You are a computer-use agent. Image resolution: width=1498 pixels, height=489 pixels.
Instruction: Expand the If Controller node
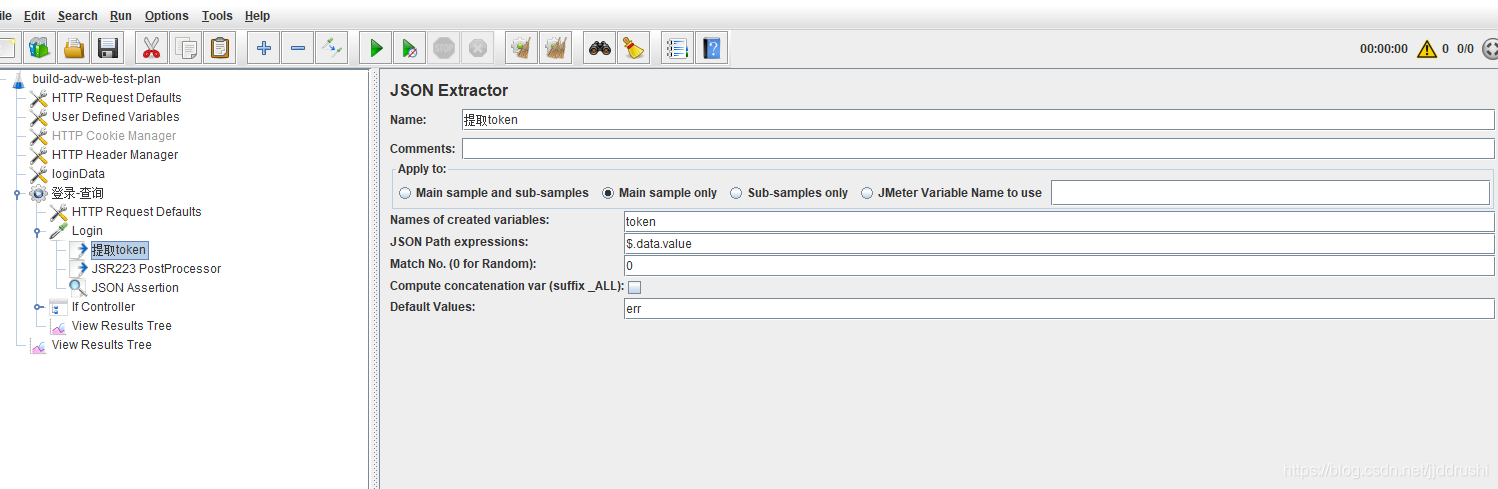coord(38,307)
